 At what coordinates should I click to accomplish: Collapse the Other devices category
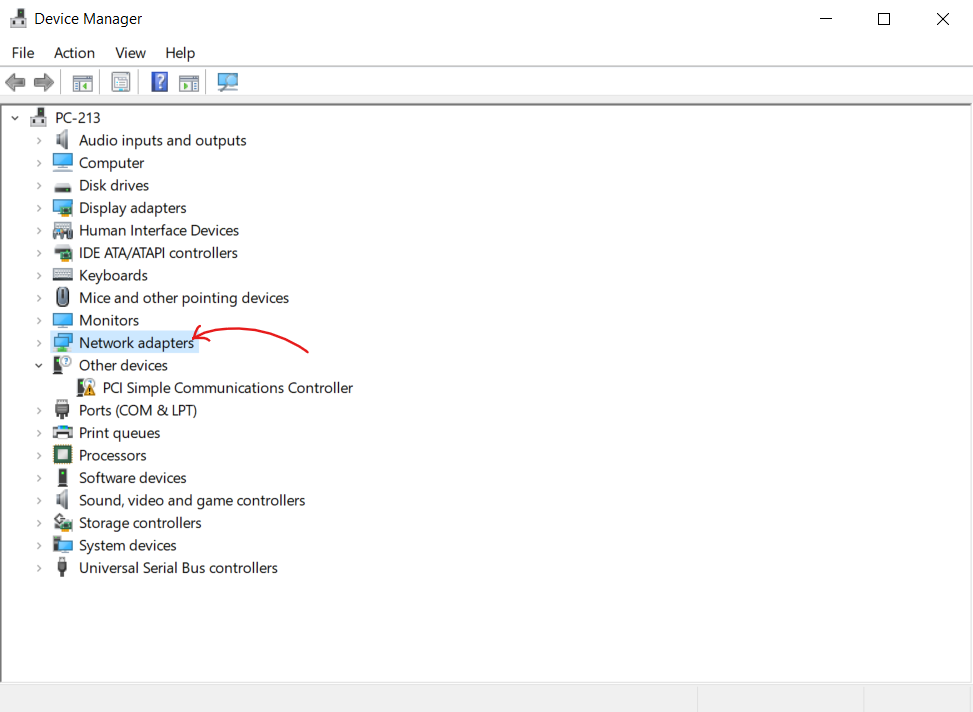click(x=39, y=366)
